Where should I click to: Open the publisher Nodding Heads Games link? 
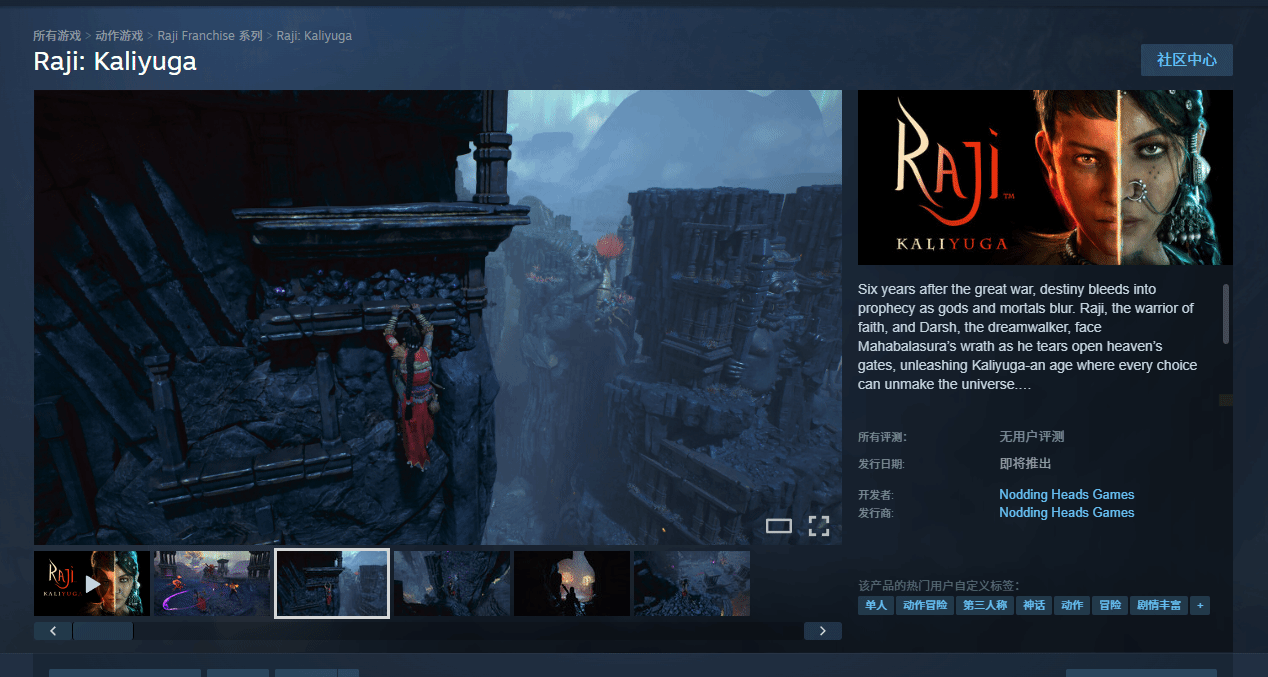[x=1066, y=512]
